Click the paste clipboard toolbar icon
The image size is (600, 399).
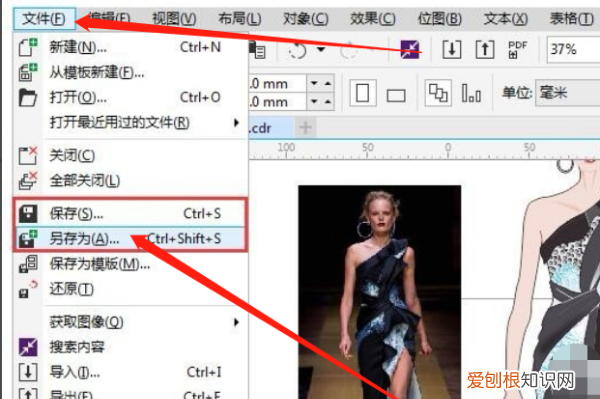[257, 49]
